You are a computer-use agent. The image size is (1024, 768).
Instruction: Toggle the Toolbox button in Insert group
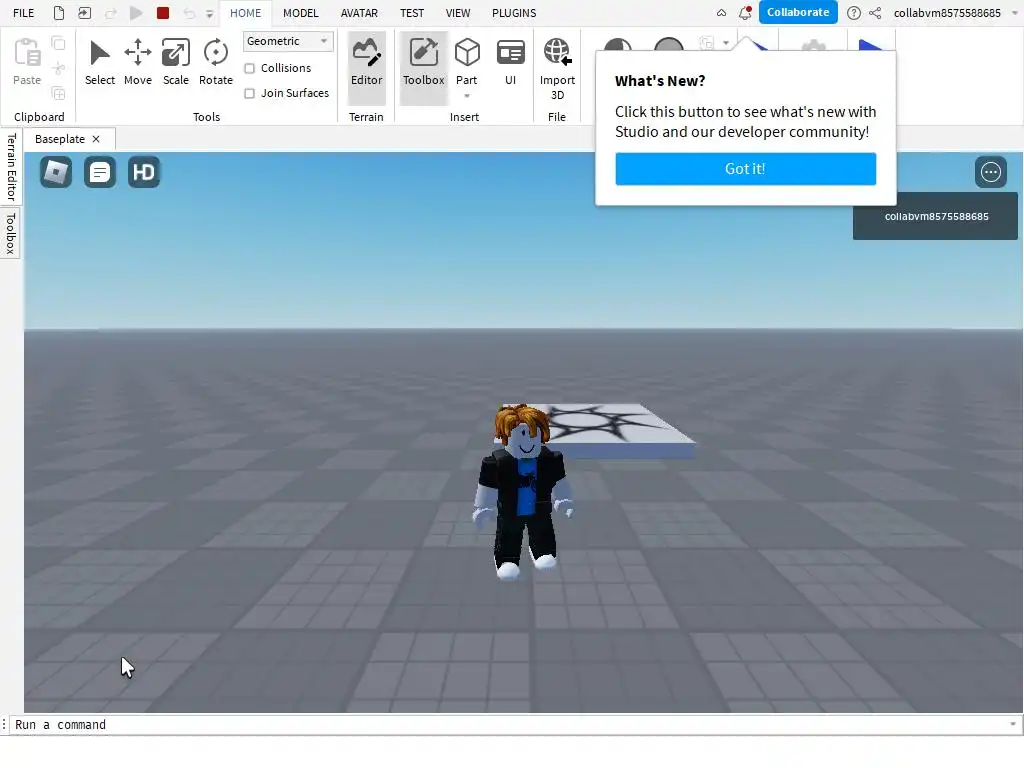pos(423,68)
